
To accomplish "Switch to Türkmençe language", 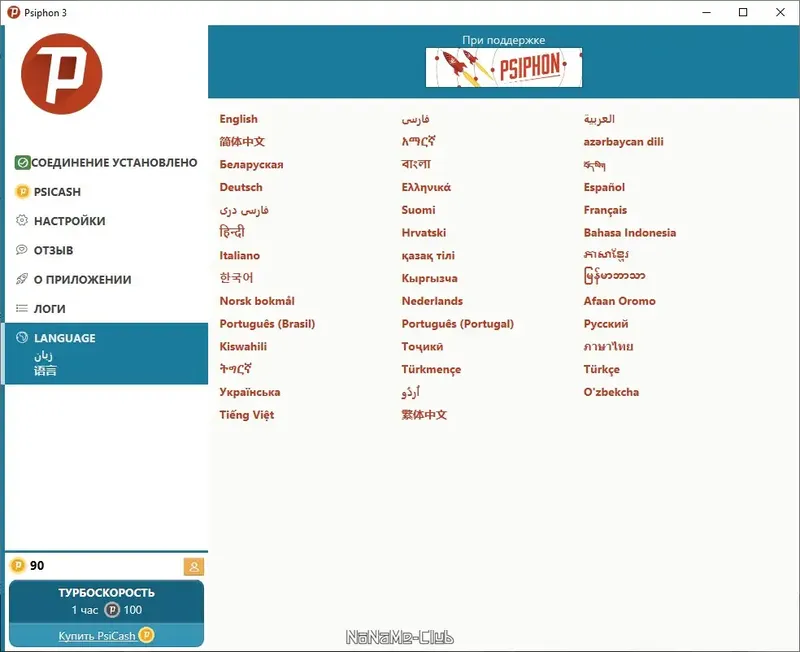I will pyautogui.click(x=431, y=369).
